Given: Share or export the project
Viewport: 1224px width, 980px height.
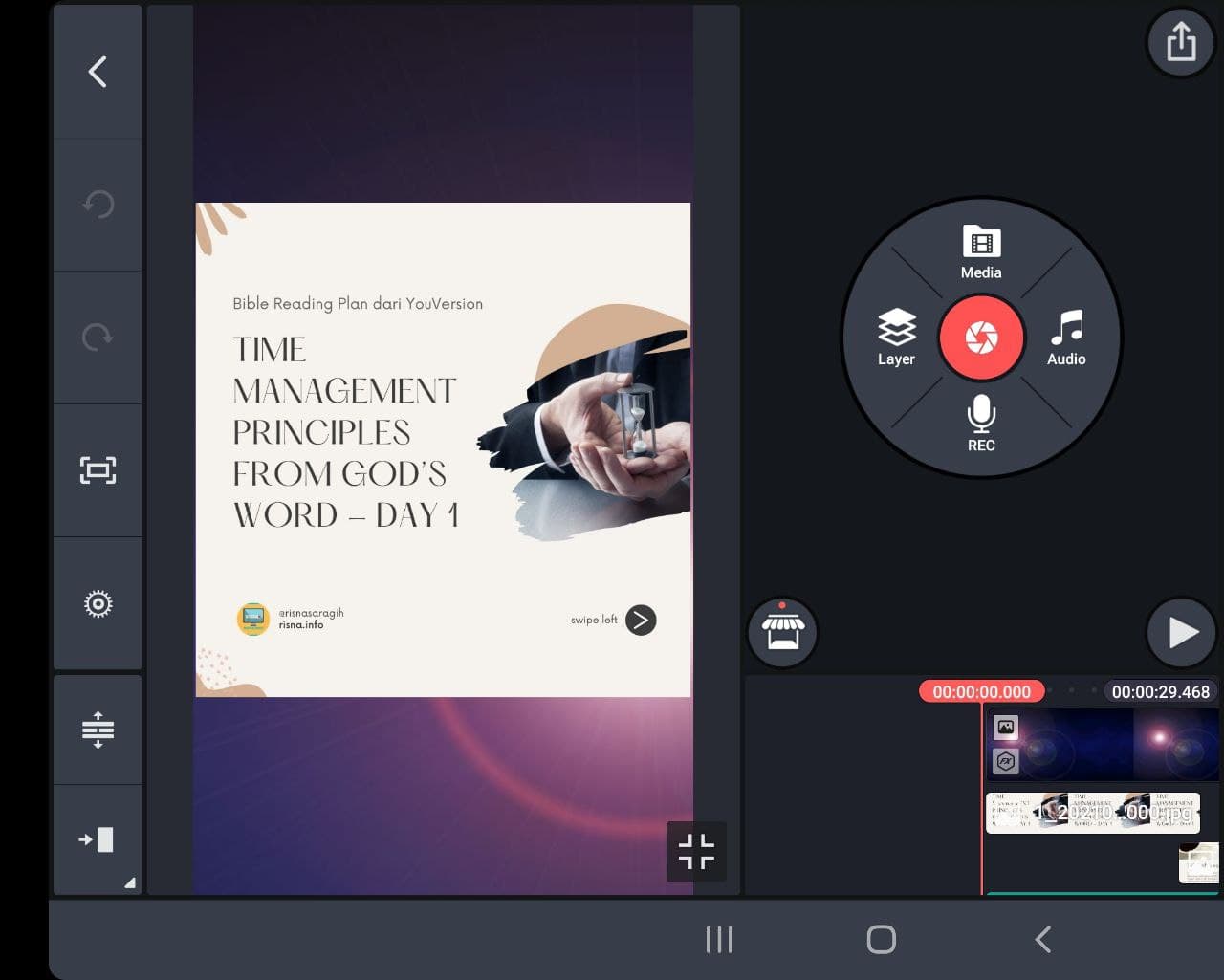Looking at the screenshot, I should 1181,42.
